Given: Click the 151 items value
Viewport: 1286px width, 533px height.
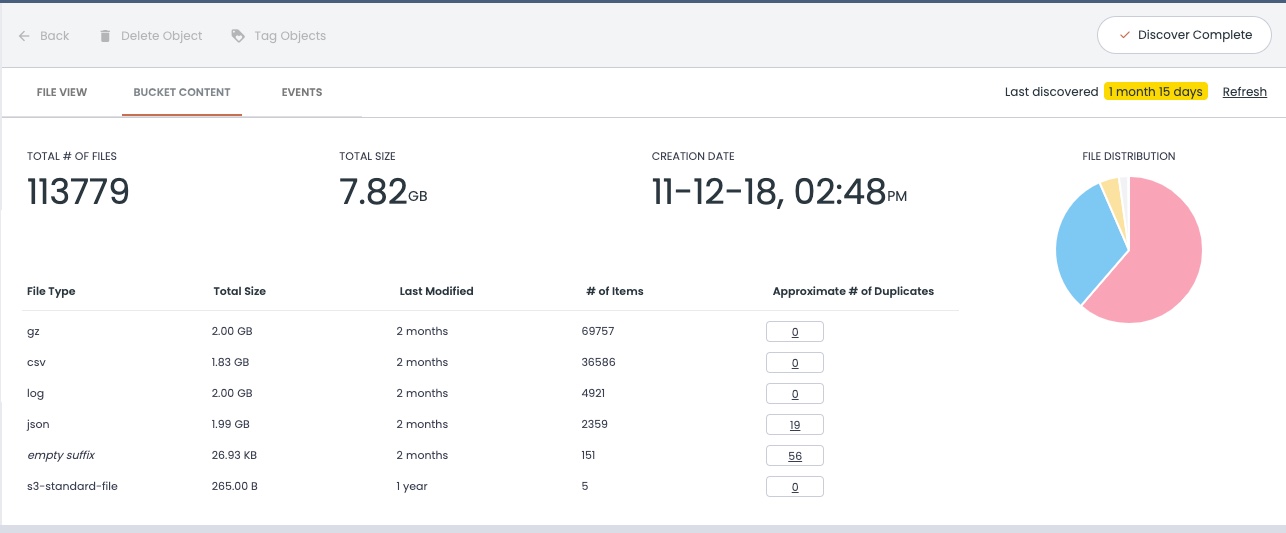Looking at the screenshot, I should (588, 455).
